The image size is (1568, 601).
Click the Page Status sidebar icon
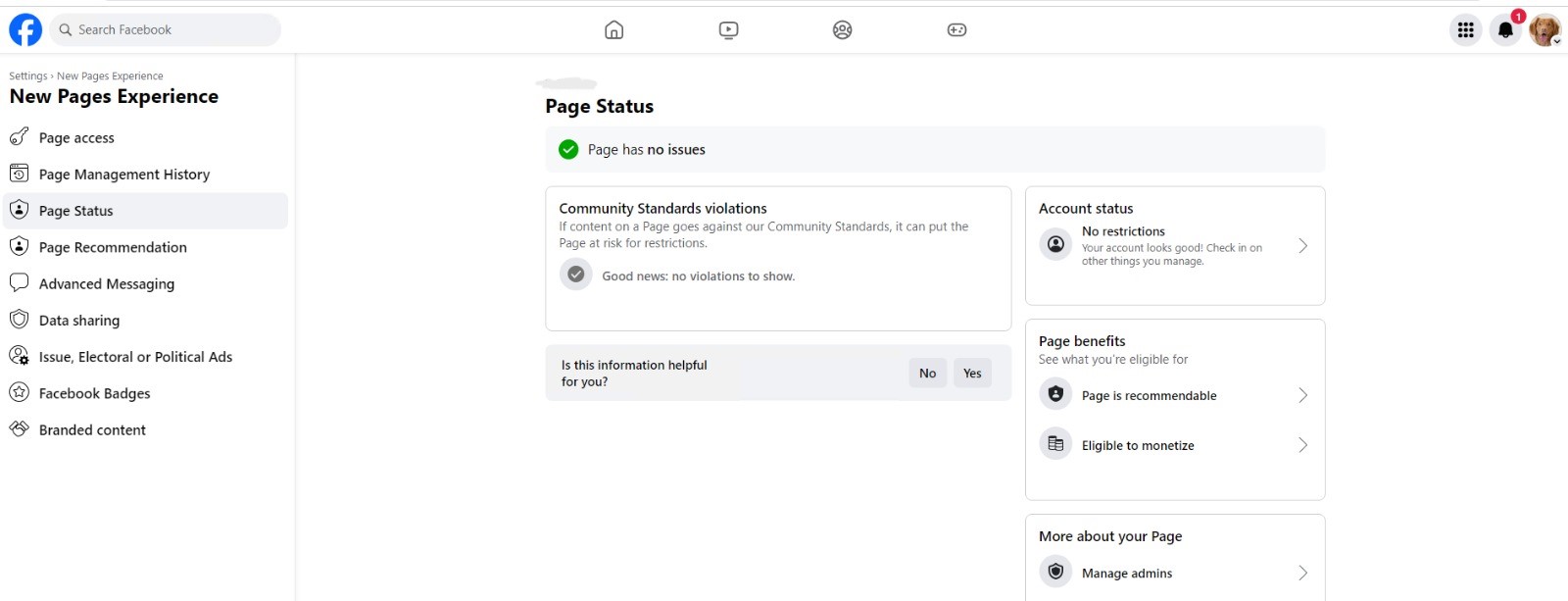click(x=19, y=210)
